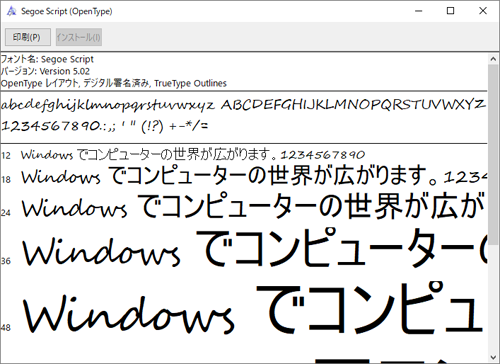The width and height of the screenshot is (500, 364).
Task: Click the size label 12
Action: [x=6, y=156]
